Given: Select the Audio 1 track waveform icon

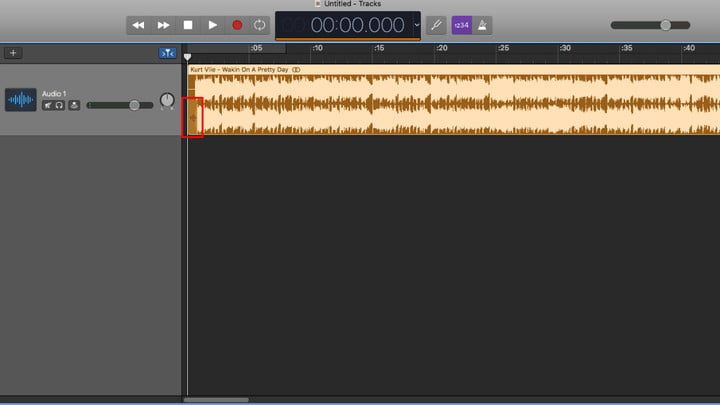Looking at the screenshot, I should click(20, 100).
